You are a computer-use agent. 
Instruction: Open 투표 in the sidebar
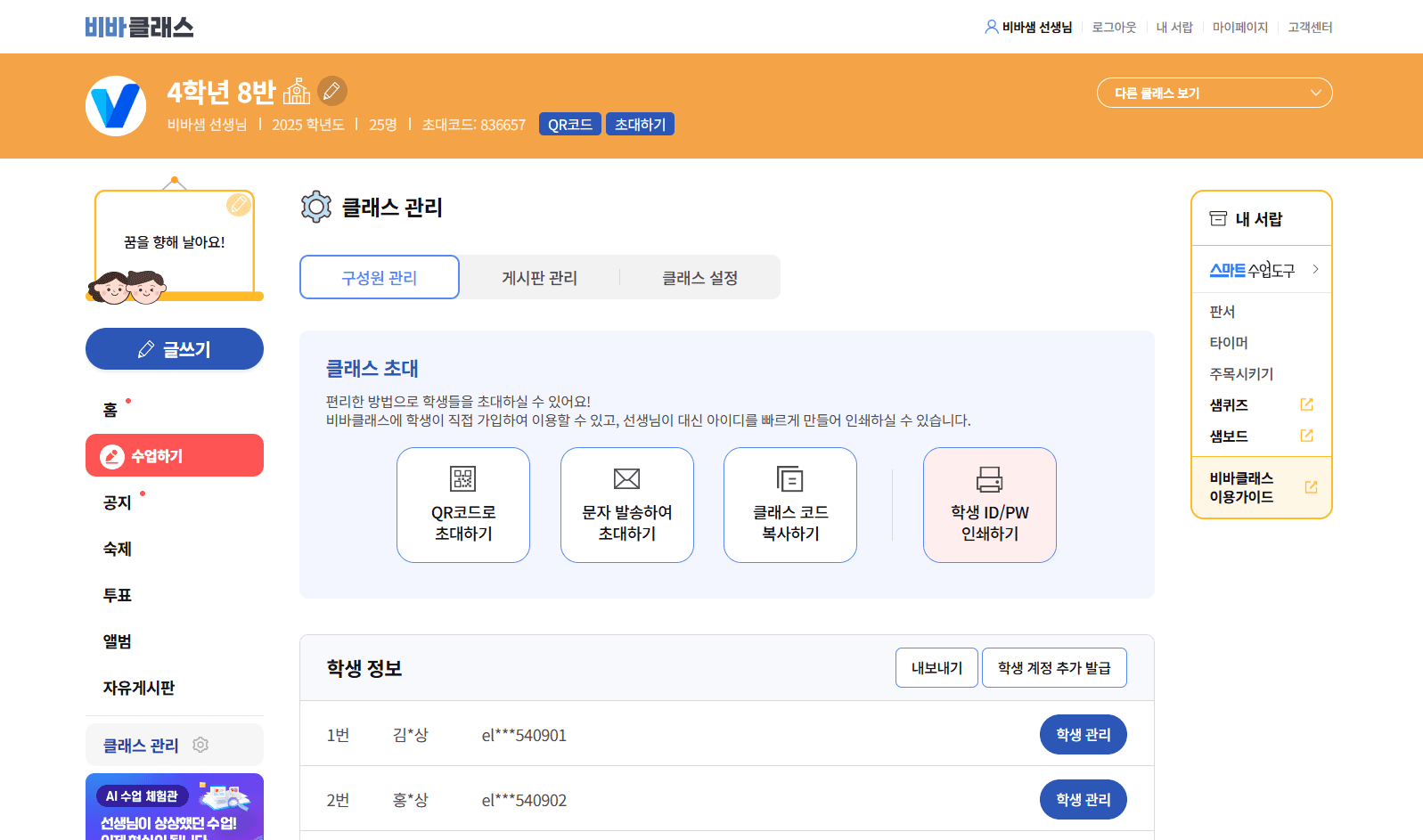(x=118, y=595)
